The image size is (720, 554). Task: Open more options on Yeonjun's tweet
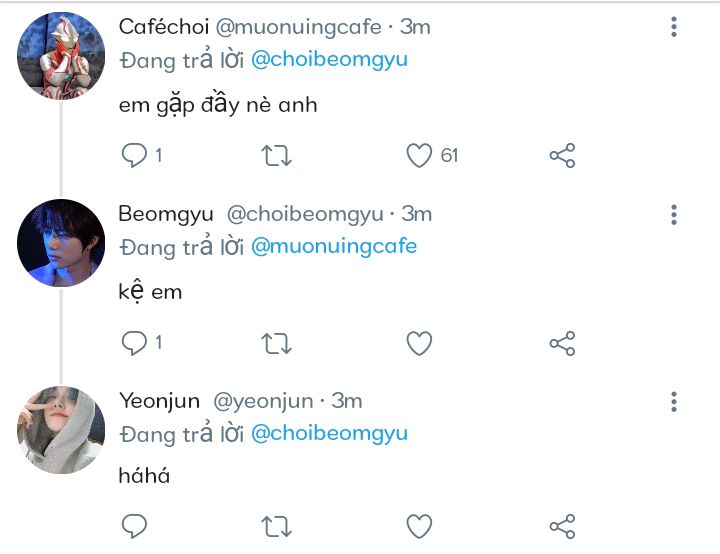(675, 402)
